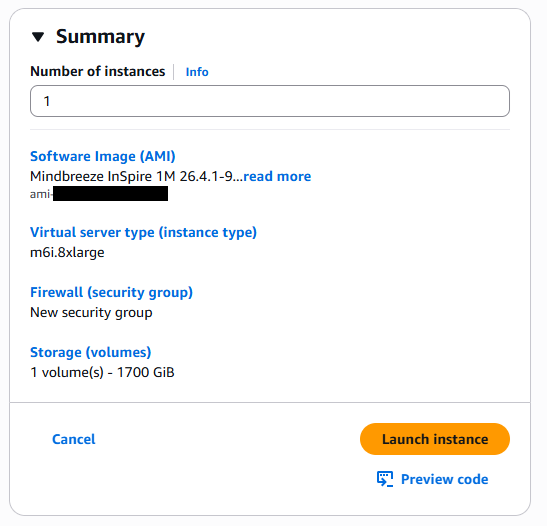Screen dimensions: 547x526
Task: Click the Preview code text link
Action: pos(444,479)
